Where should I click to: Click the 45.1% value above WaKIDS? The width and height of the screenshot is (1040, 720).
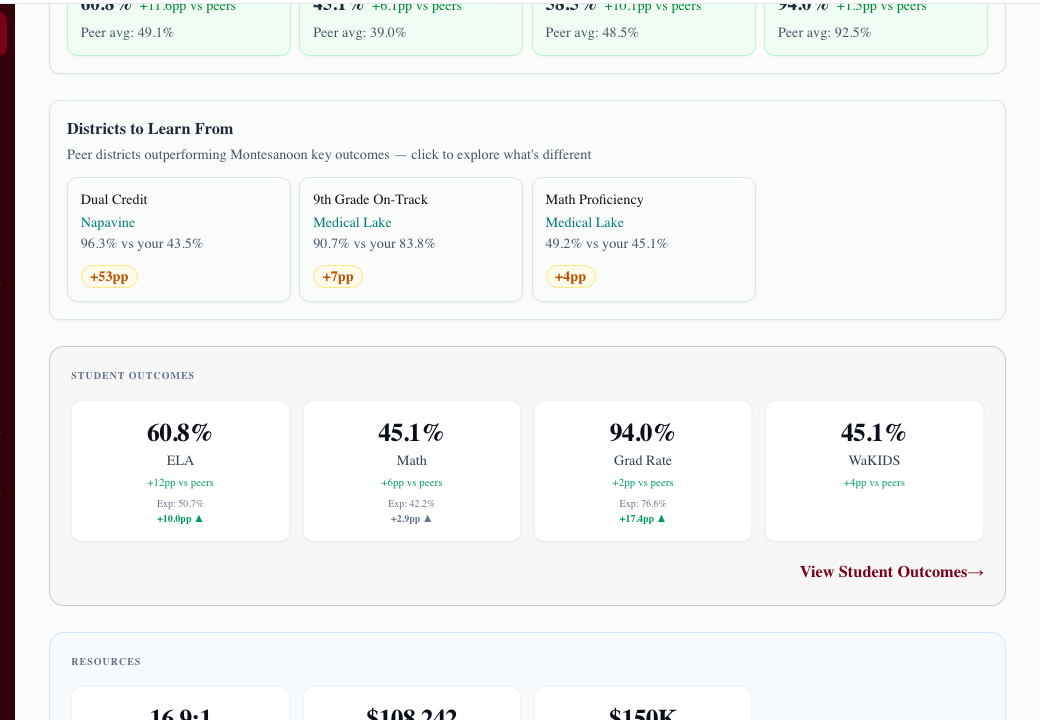(874, 432)
